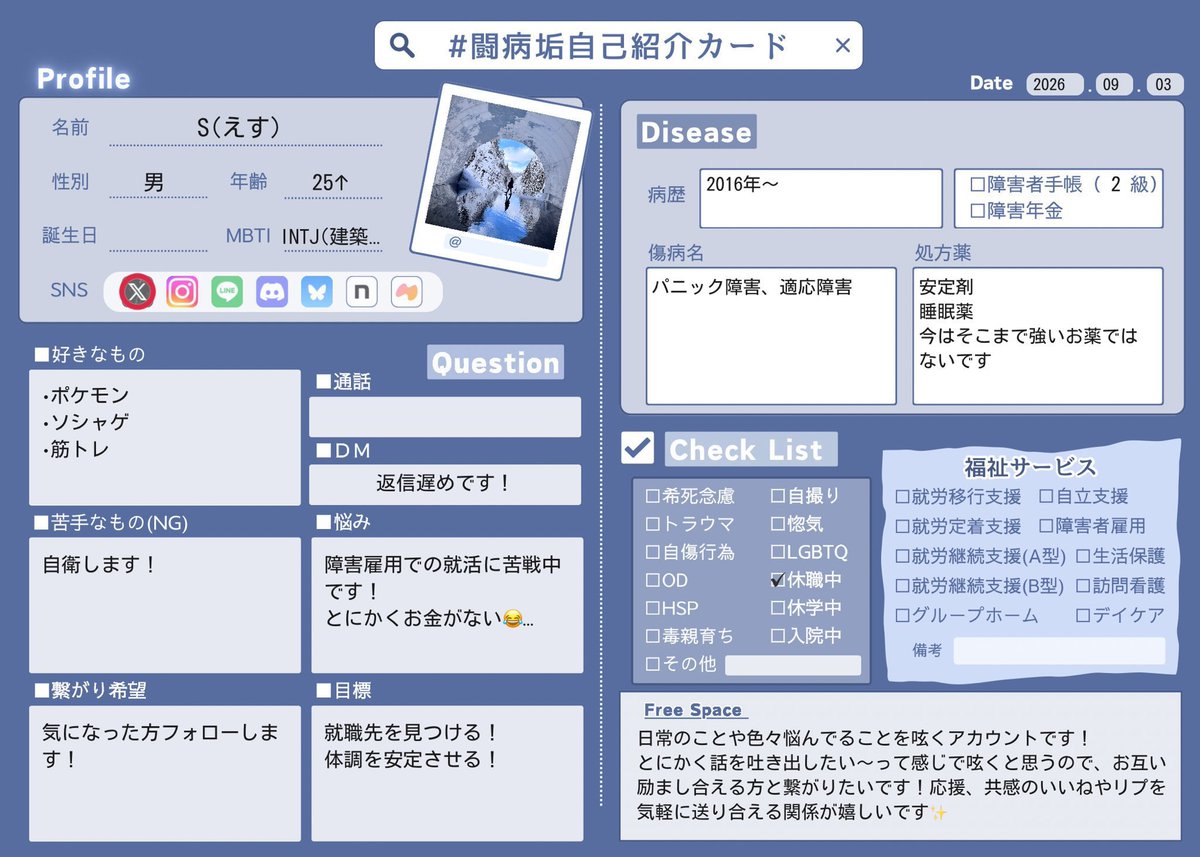
Task: Toggle the グループホーム checkbox
Action: coord(902,617)
